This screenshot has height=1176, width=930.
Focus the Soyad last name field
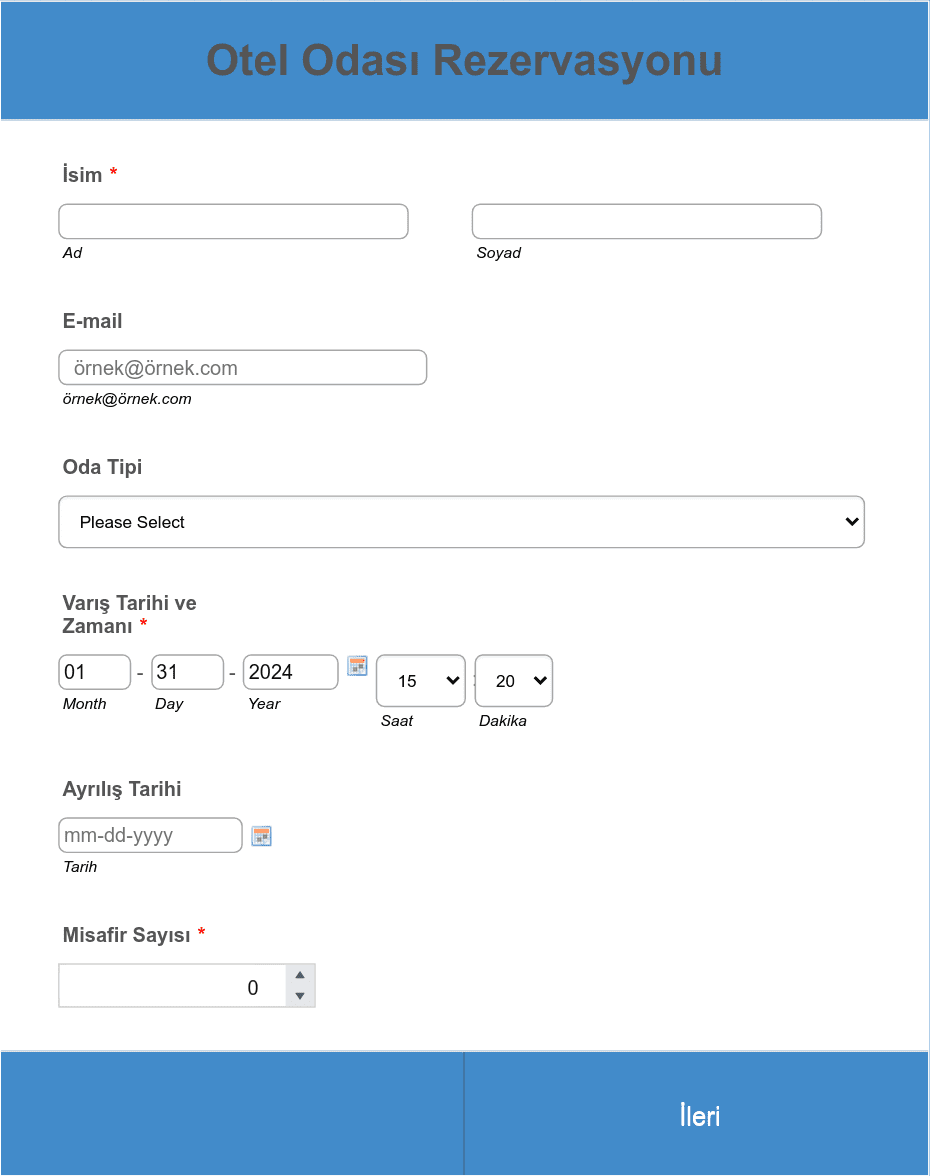pyautogui.click(x=646, y=221)
